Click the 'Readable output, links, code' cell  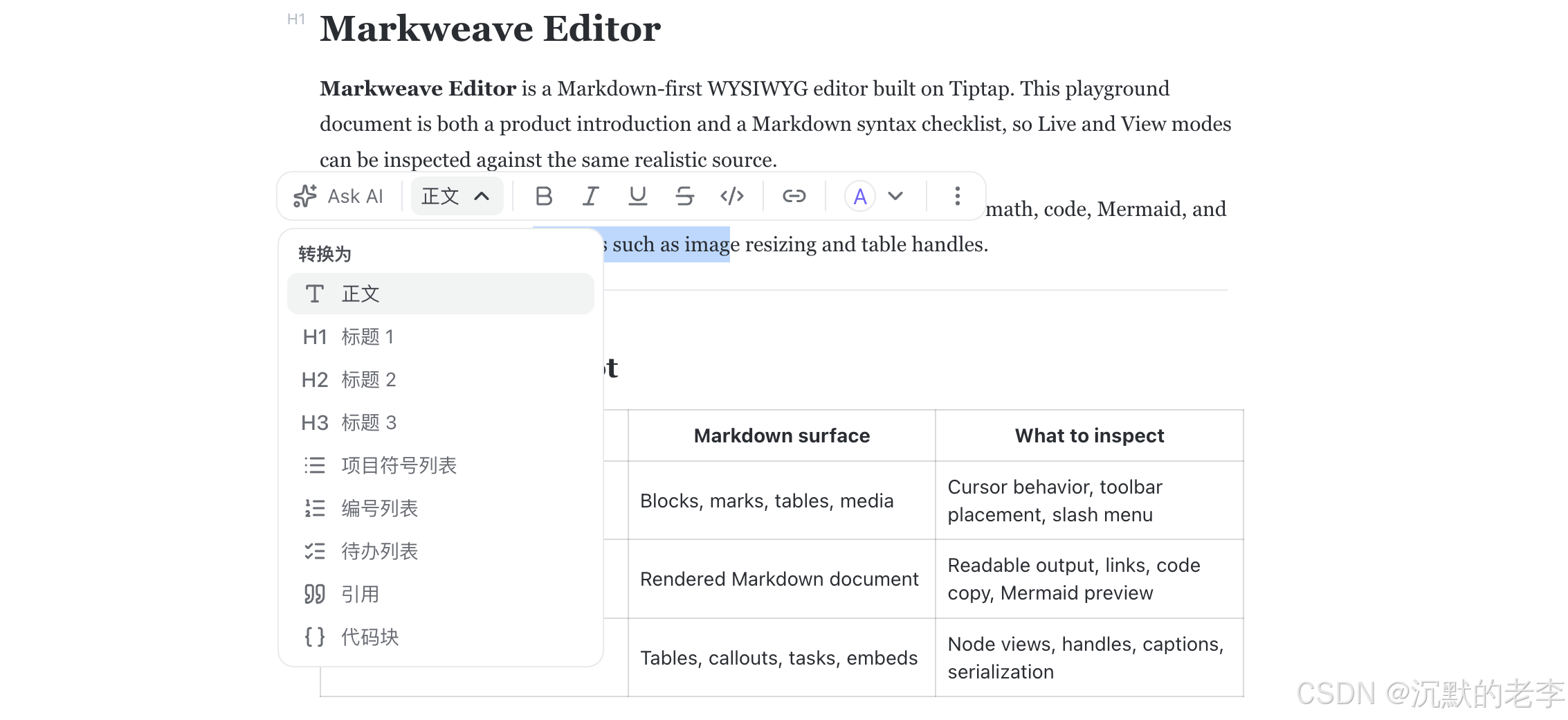1090,579
